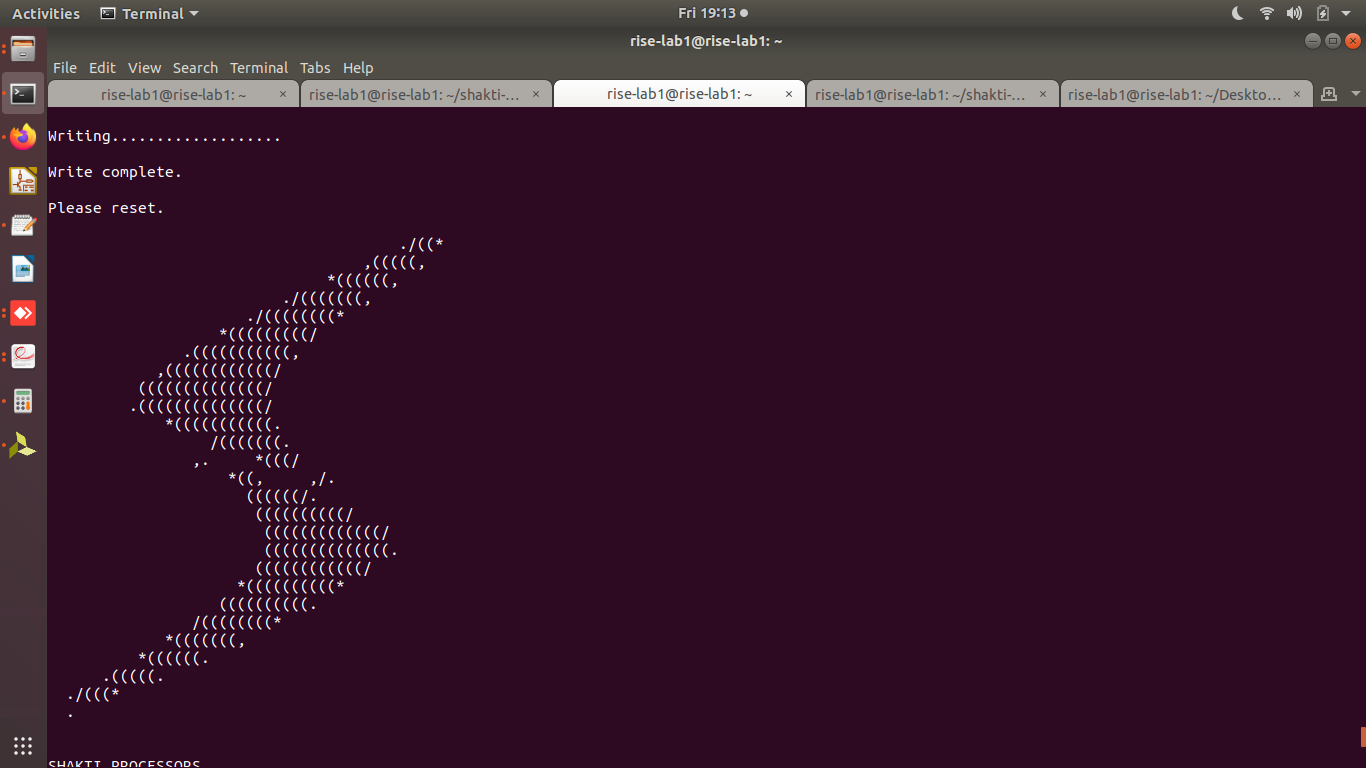Viewport: 1366px width, 768px height.
Task: Open the red-swirl document viewer dock icon
Action: pos(23,357)
